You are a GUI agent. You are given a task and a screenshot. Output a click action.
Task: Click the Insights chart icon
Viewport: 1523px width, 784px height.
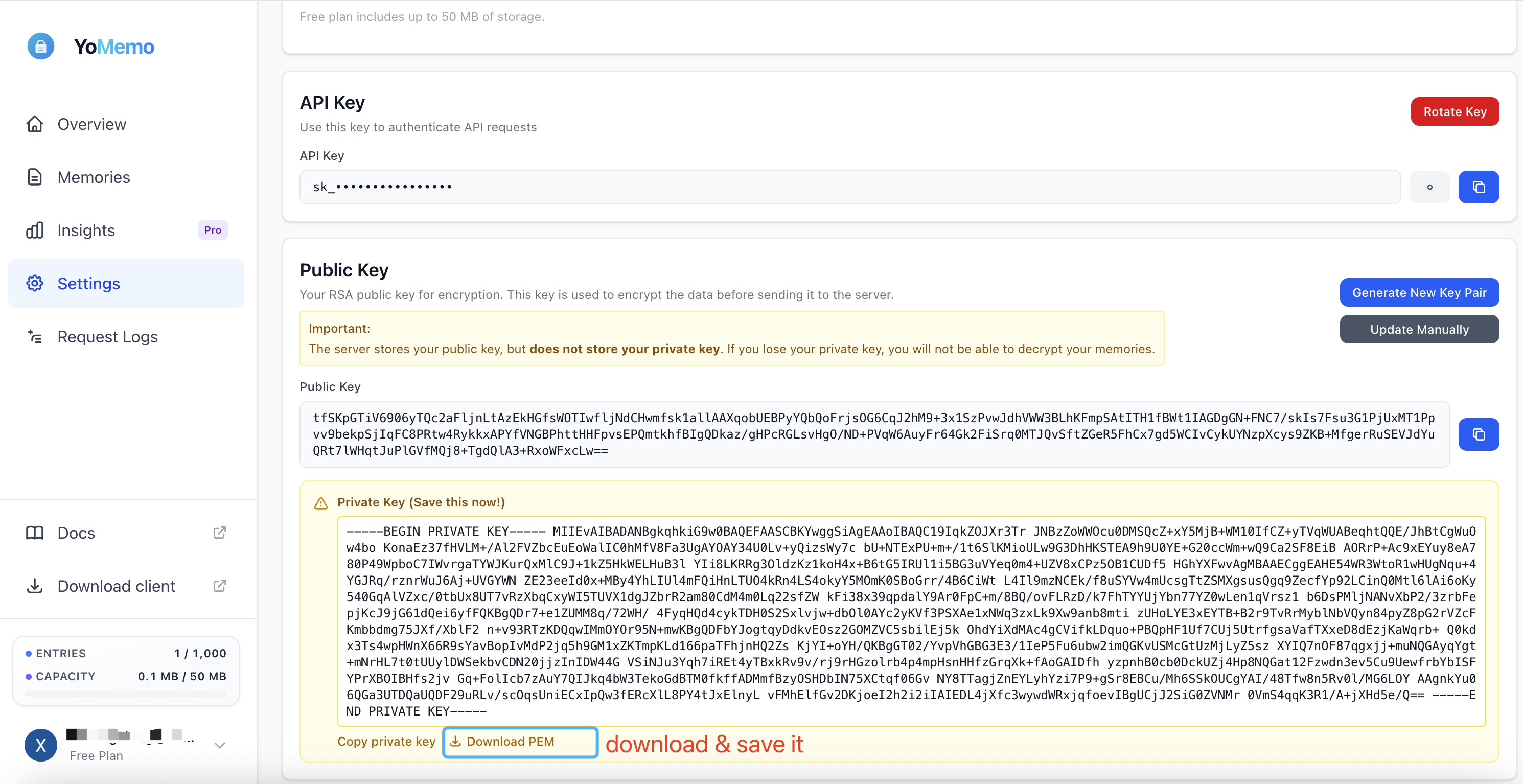point(35,230)
